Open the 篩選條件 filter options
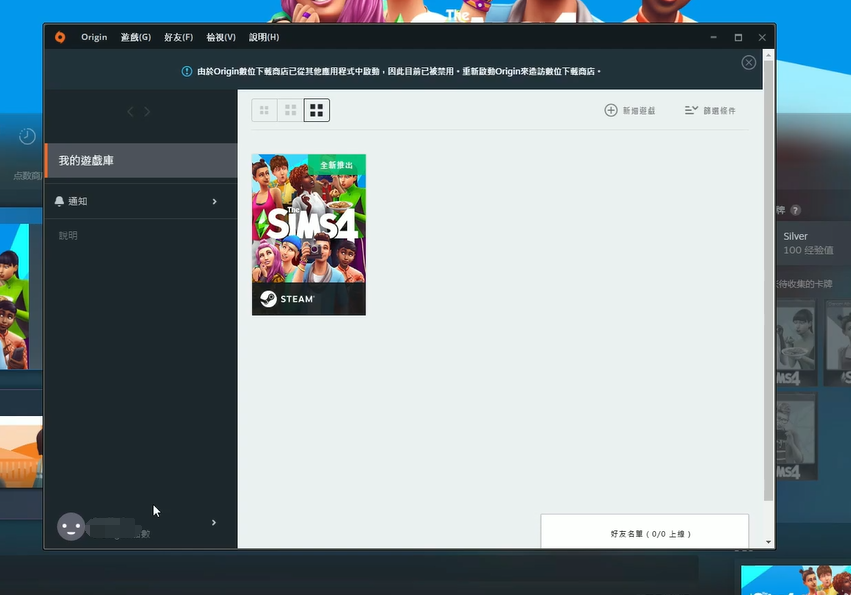Screen dimensions: 851x595 710,110
